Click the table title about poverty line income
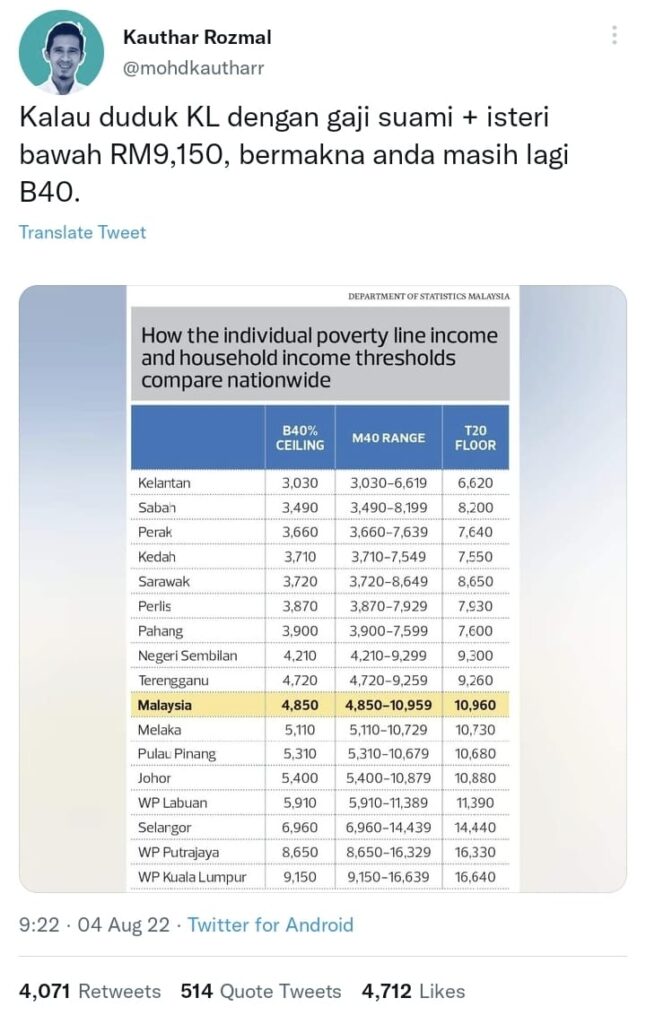 pos(320,357)
